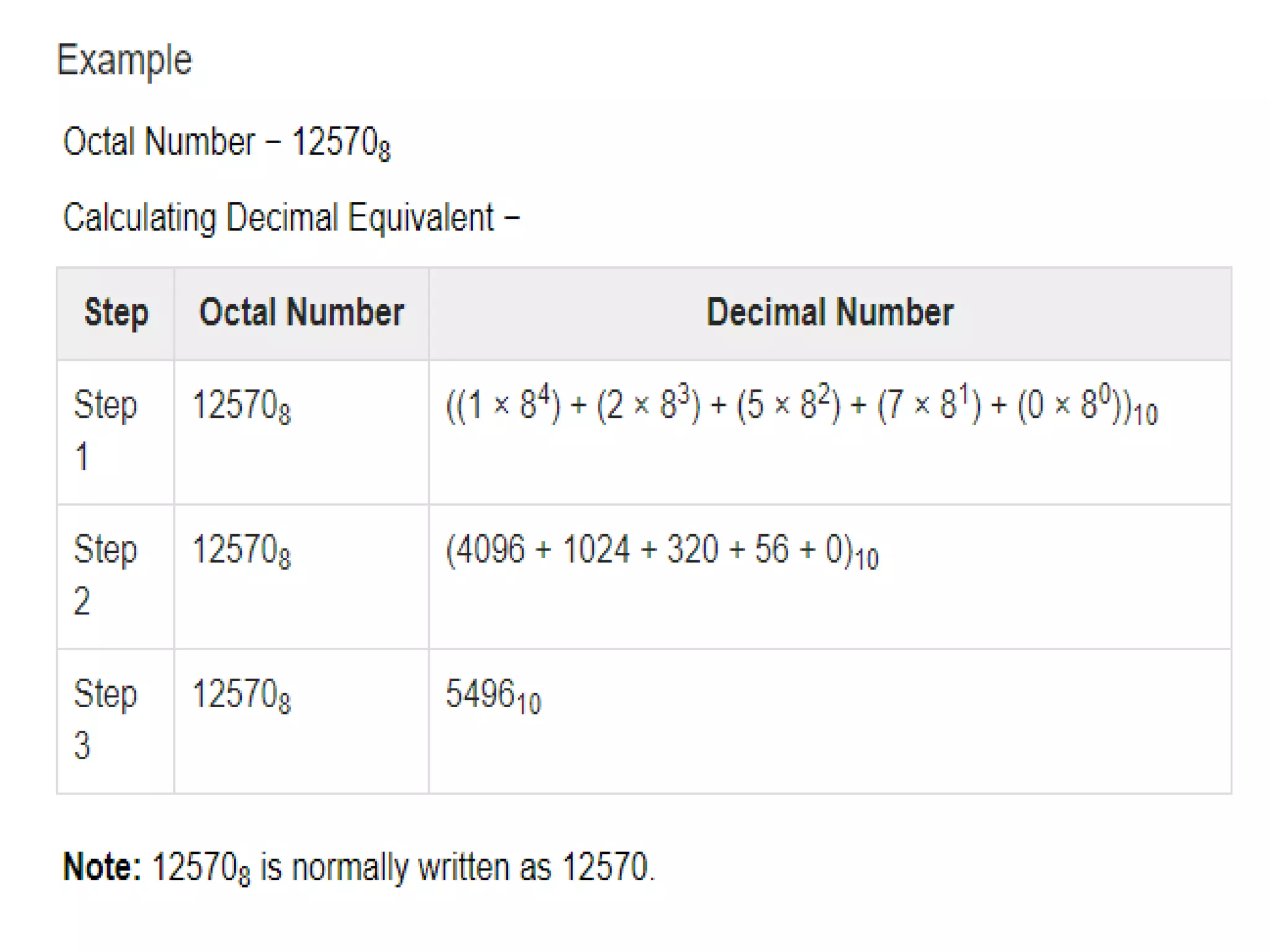Viewport: 1270px width, 952px height.
Task: Click the powers-of-8 expansion formula
Action: point(801,405)
